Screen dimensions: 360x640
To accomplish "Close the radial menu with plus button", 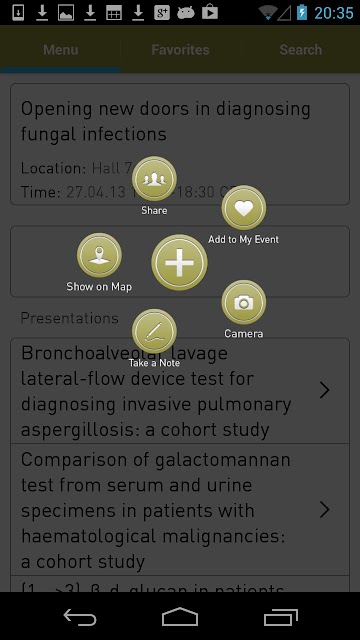I will (180, 262).
